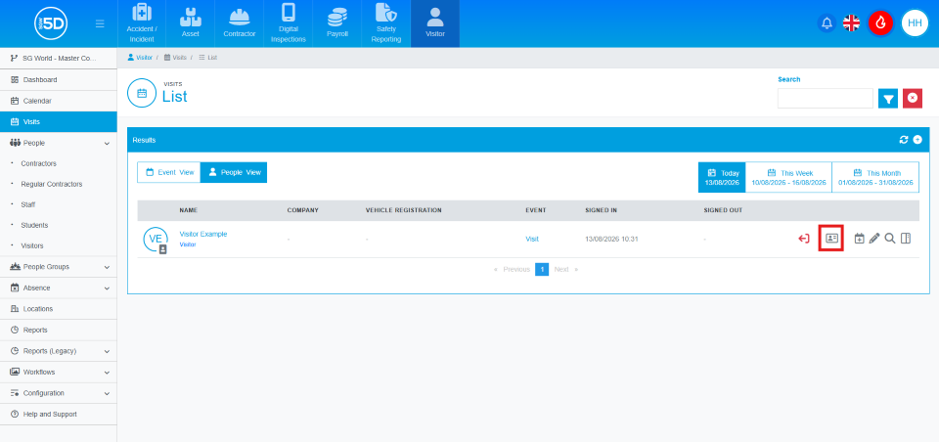The image size is (939, 442).
Task: Expand the Configuration sidebar section
Action: click(58, 393)
